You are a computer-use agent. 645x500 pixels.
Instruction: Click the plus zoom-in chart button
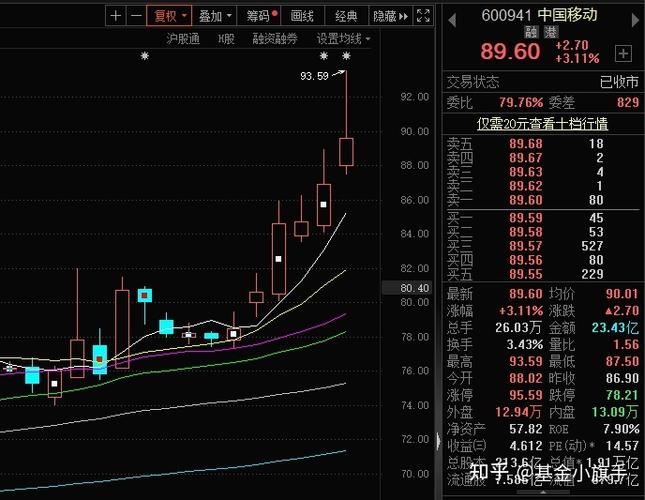pos(116,16)
